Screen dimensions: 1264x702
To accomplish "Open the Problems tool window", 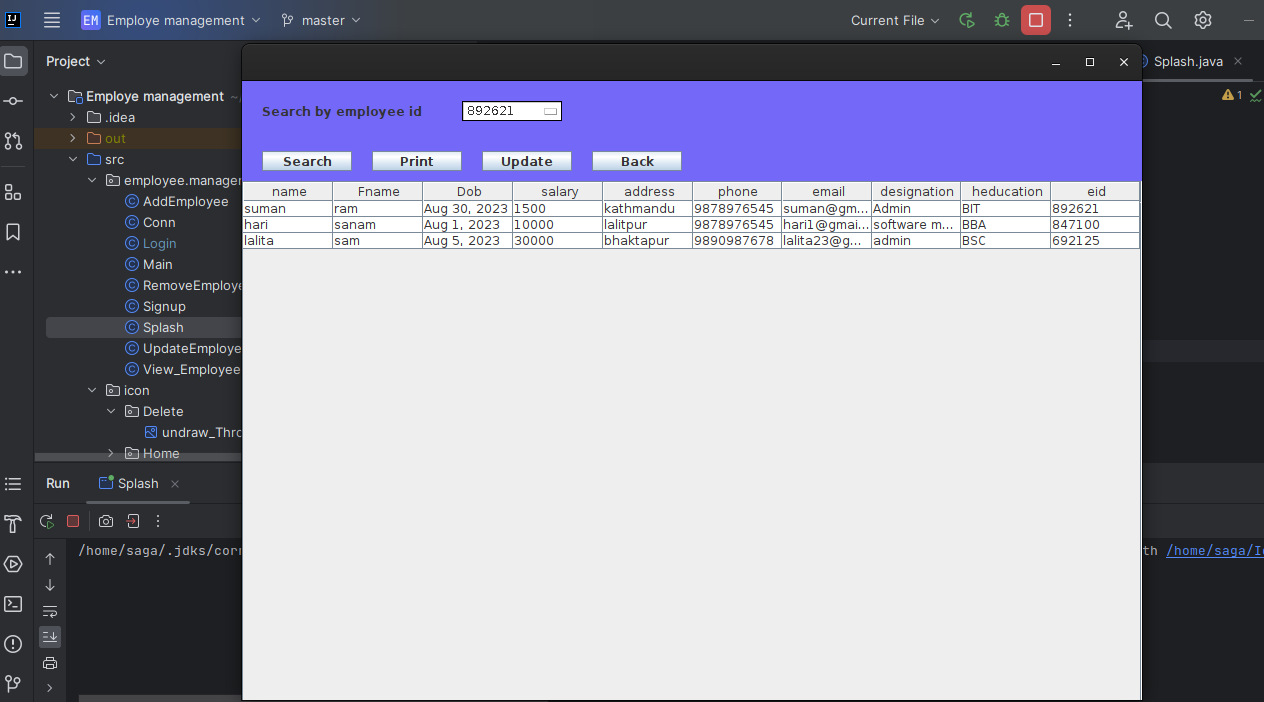I will point(13,644).
